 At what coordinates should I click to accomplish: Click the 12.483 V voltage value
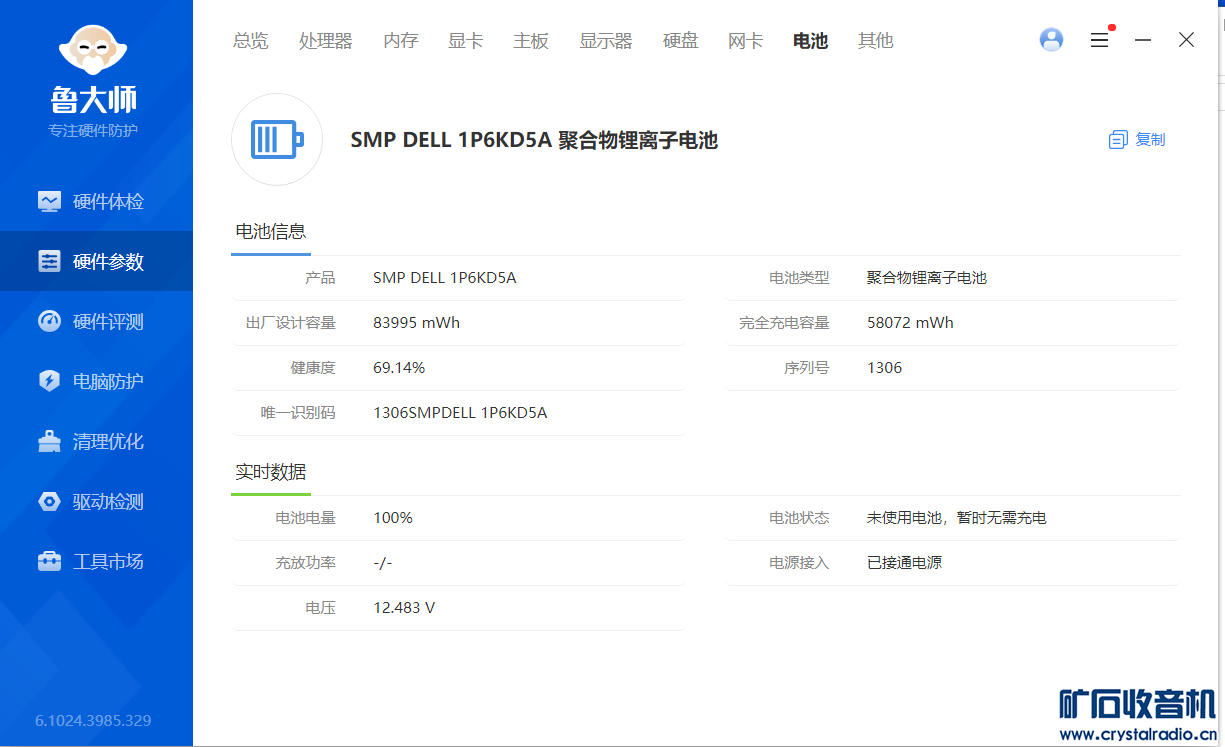404,608
